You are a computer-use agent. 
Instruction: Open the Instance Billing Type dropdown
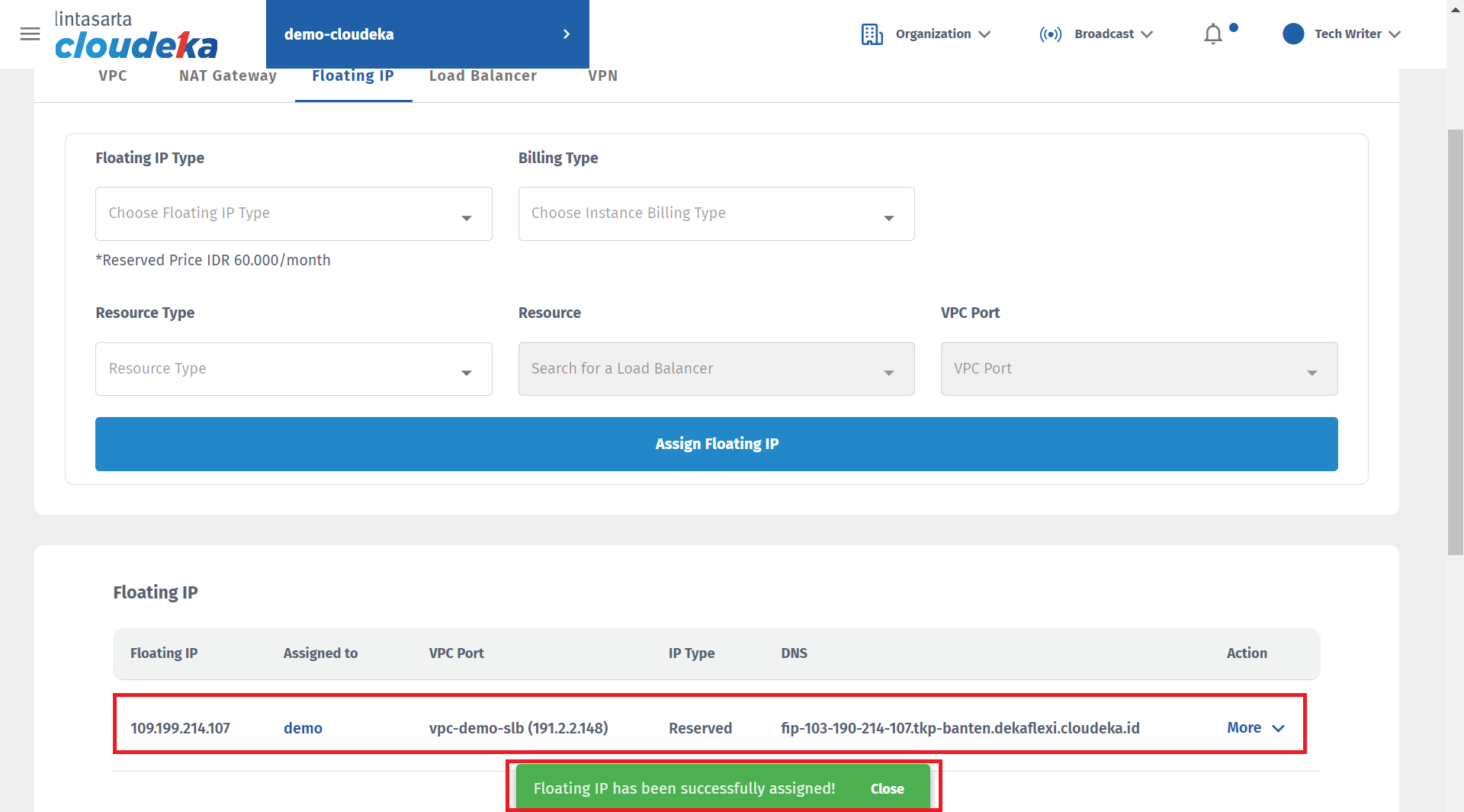click(x=715, y=214)
